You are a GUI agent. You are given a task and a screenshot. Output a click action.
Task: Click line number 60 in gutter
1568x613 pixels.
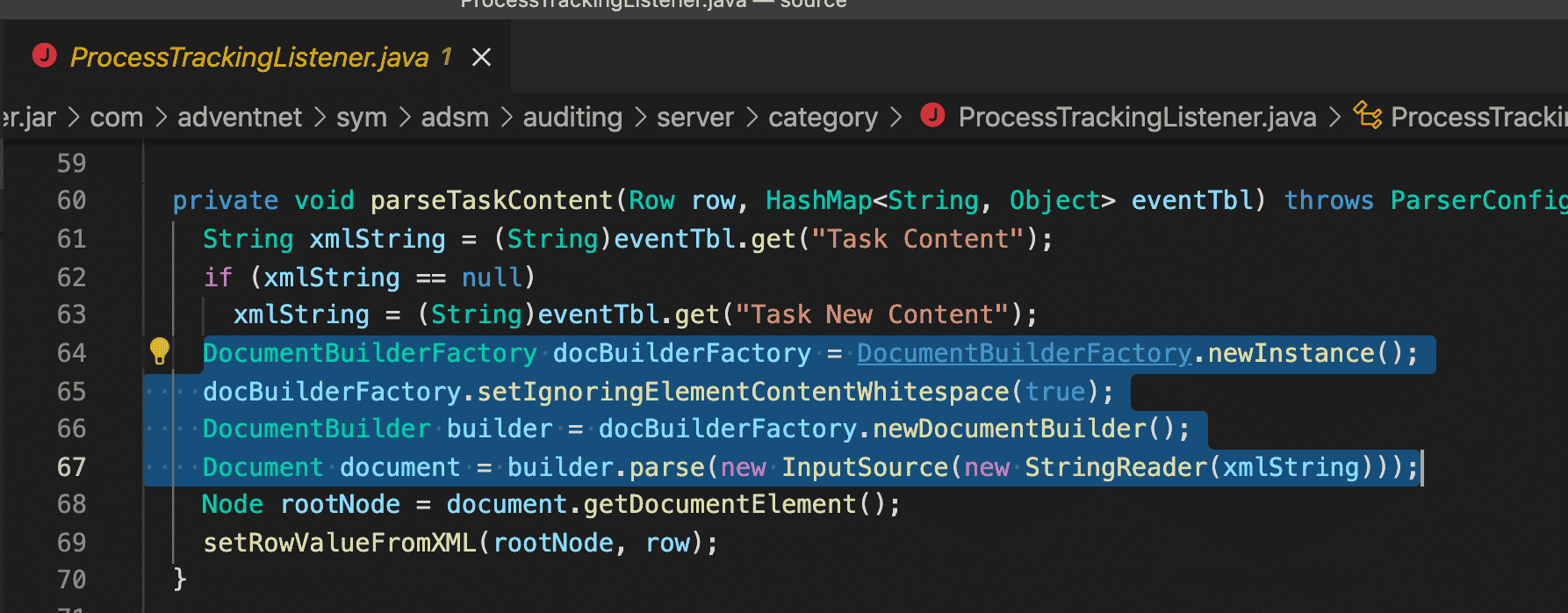pos(72,200)
